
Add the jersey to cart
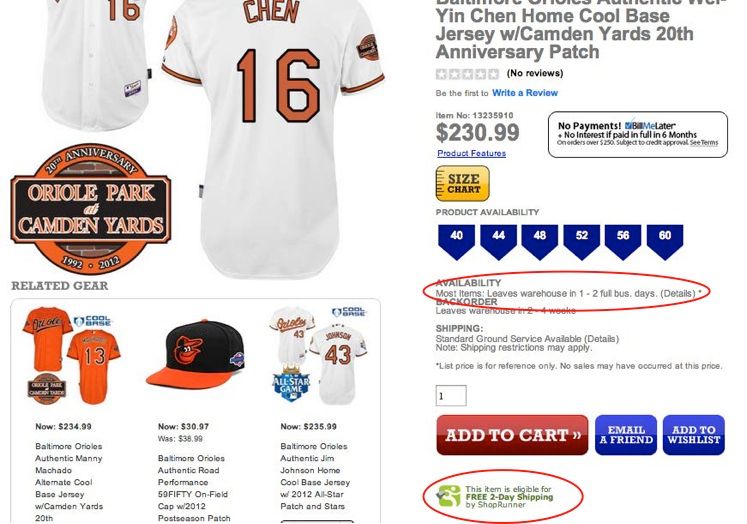[512, 435]
